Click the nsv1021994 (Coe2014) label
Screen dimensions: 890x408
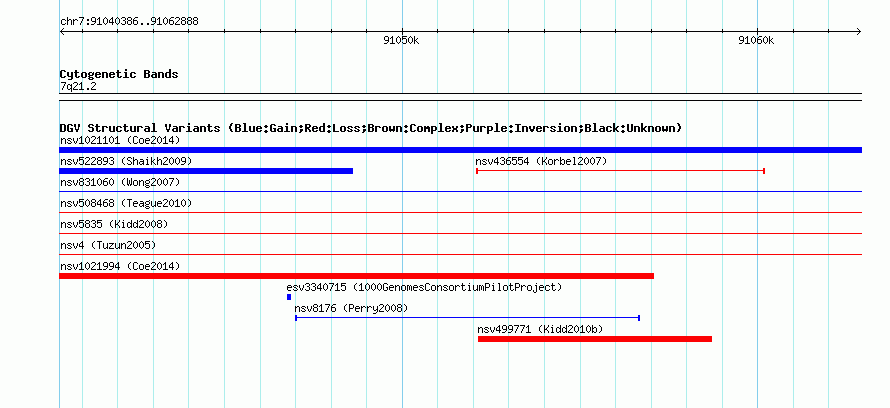120,266
